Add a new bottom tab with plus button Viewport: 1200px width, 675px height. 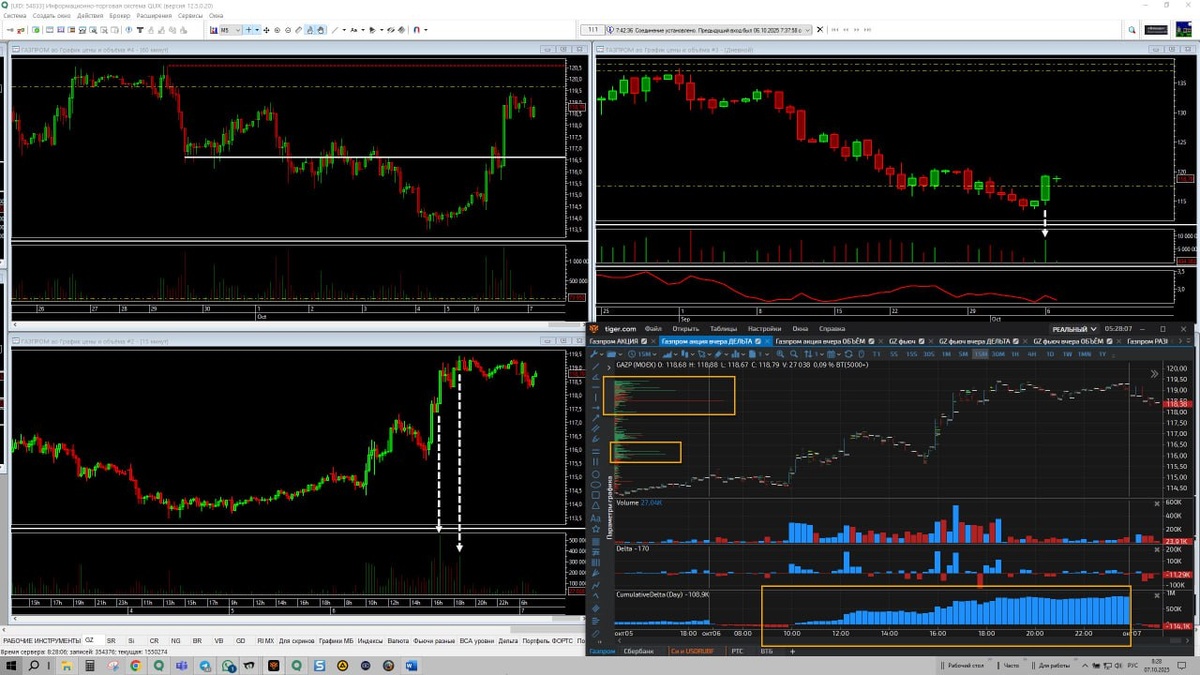point(792,651)
